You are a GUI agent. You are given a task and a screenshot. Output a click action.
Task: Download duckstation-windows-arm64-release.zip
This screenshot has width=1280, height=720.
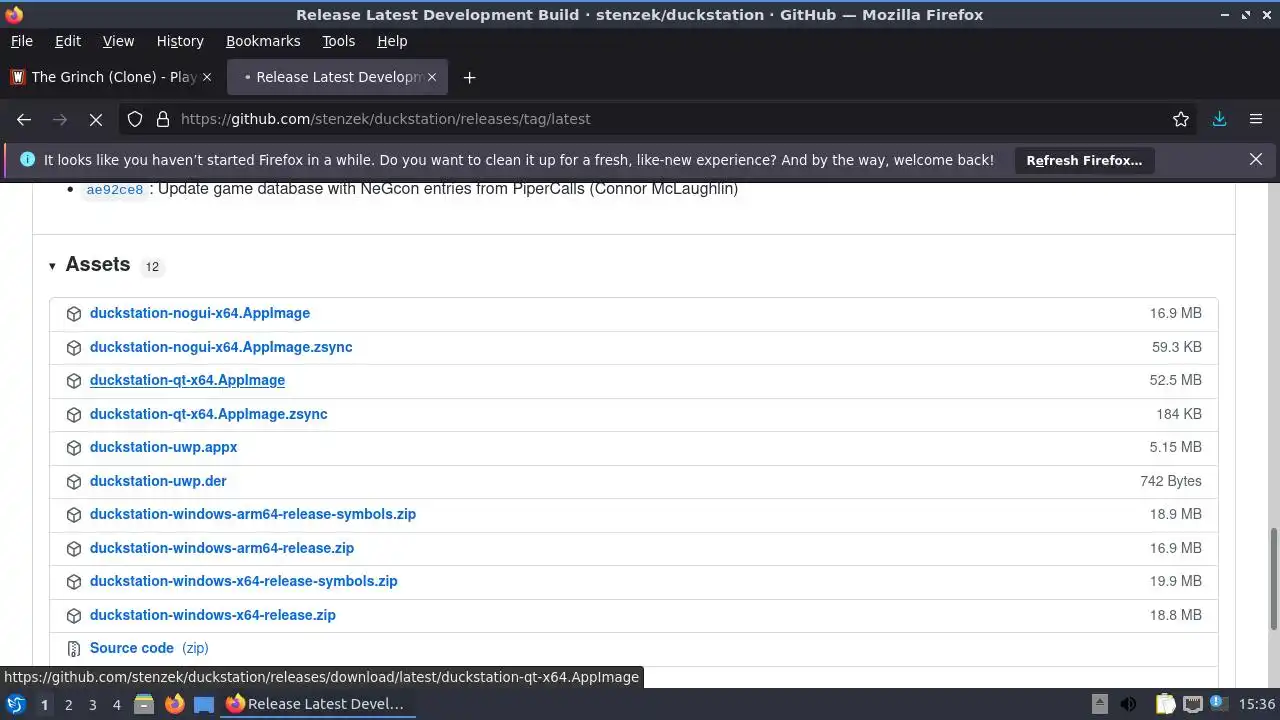click(222, 548)
